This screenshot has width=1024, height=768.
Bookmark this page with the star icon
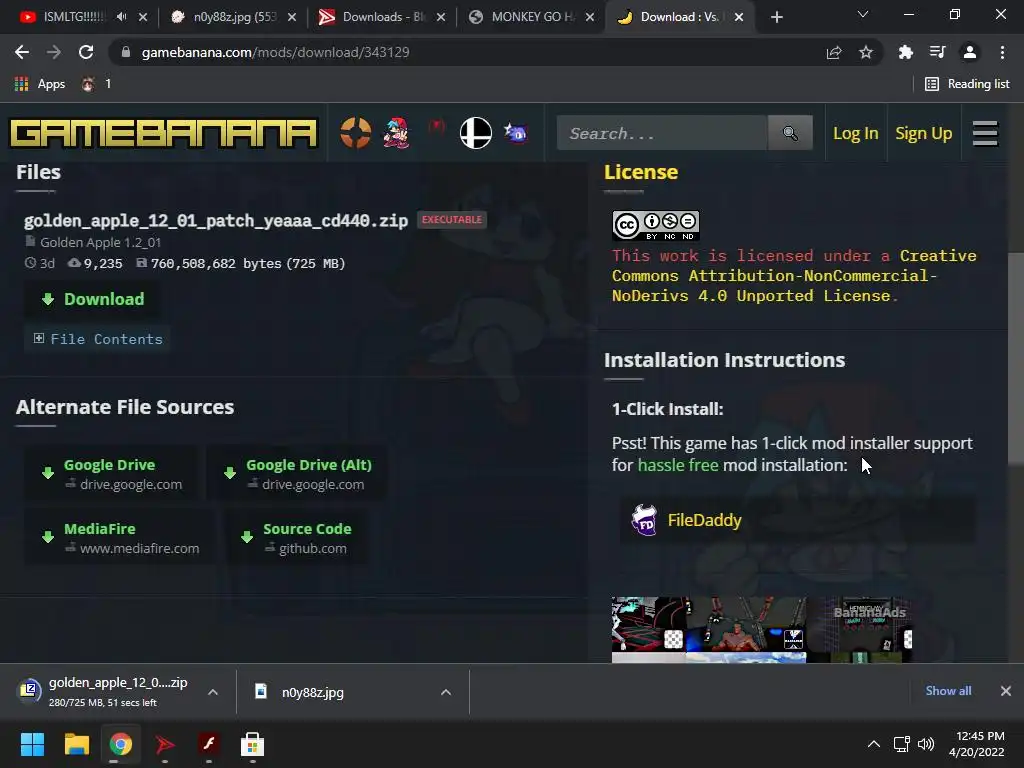click(865, 52)
